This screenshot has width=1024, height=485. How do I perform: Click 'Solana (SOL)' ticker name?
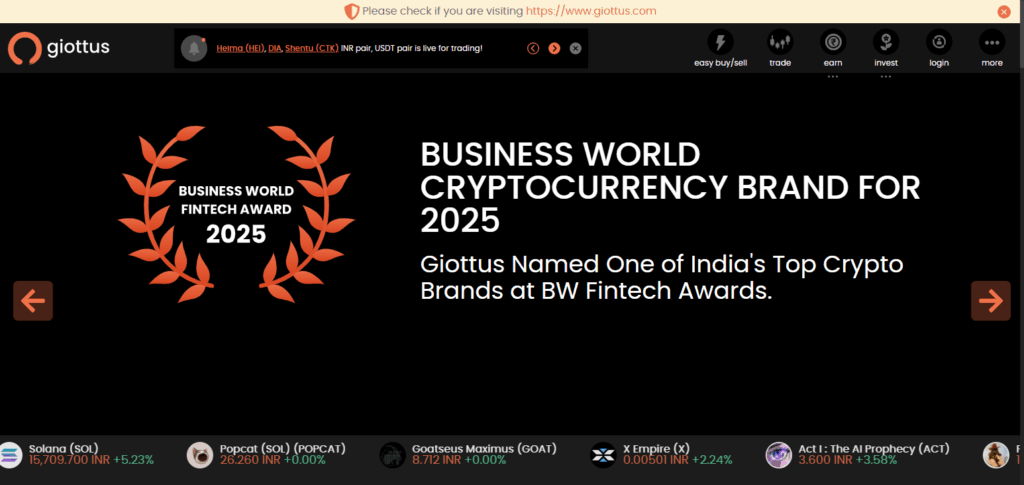tap(63, 449)
